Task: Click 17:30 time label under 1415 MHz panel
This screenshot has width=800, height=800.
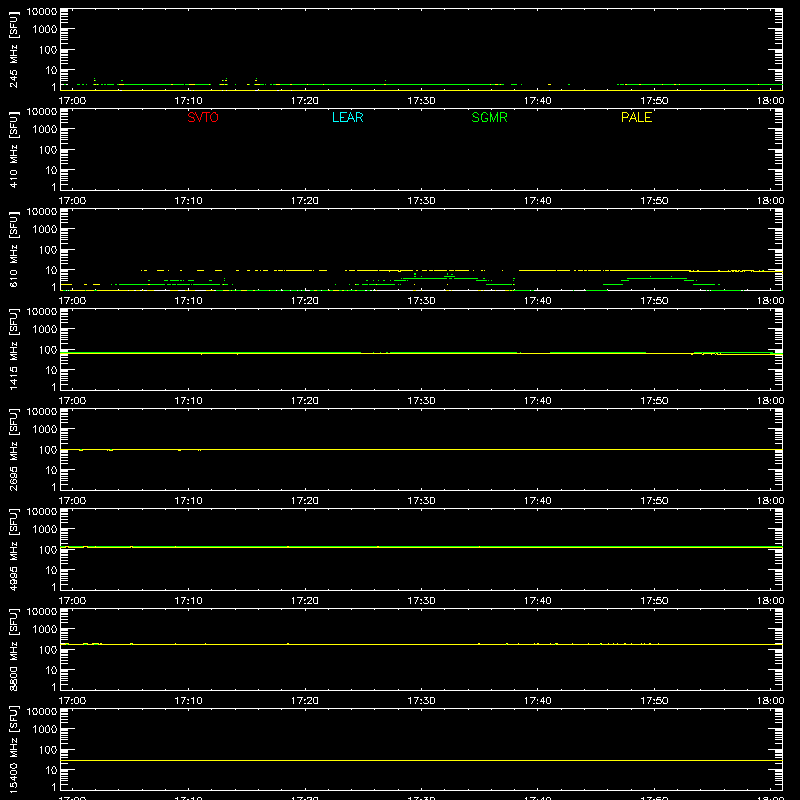Action: tap(421, 401)
